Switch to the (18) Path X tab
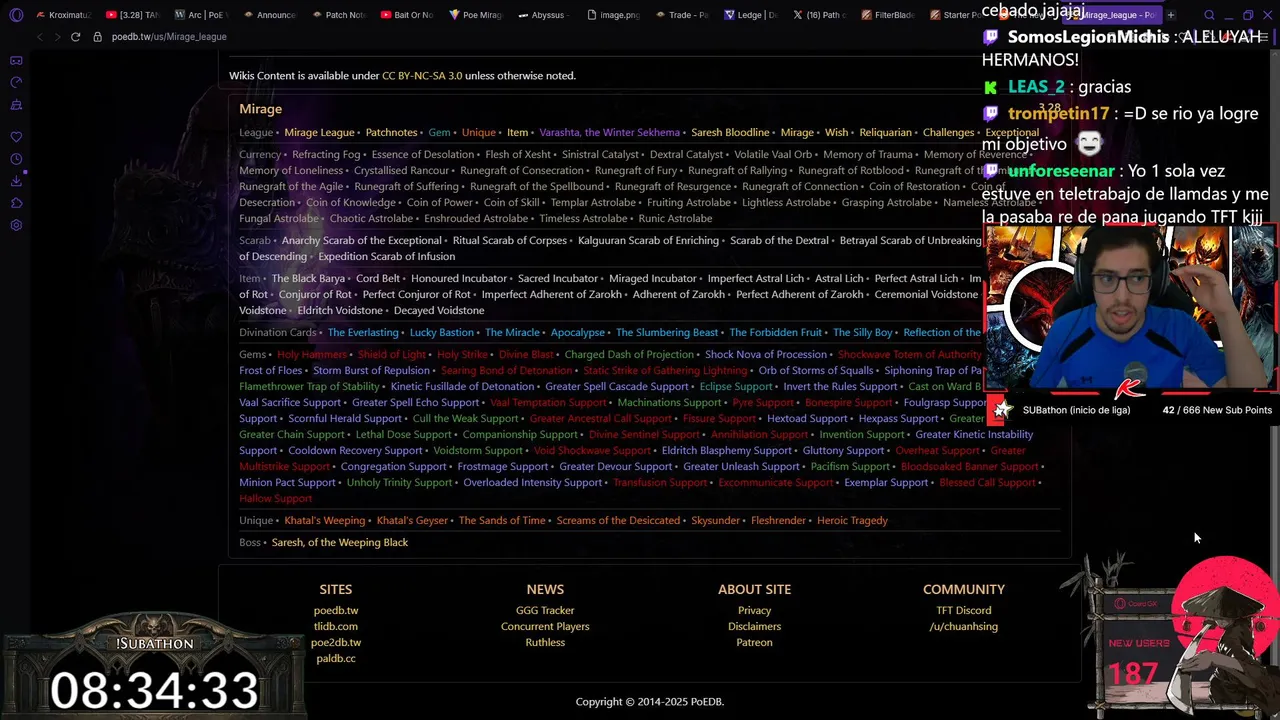Screen dimensions: 1280x720 821,15
